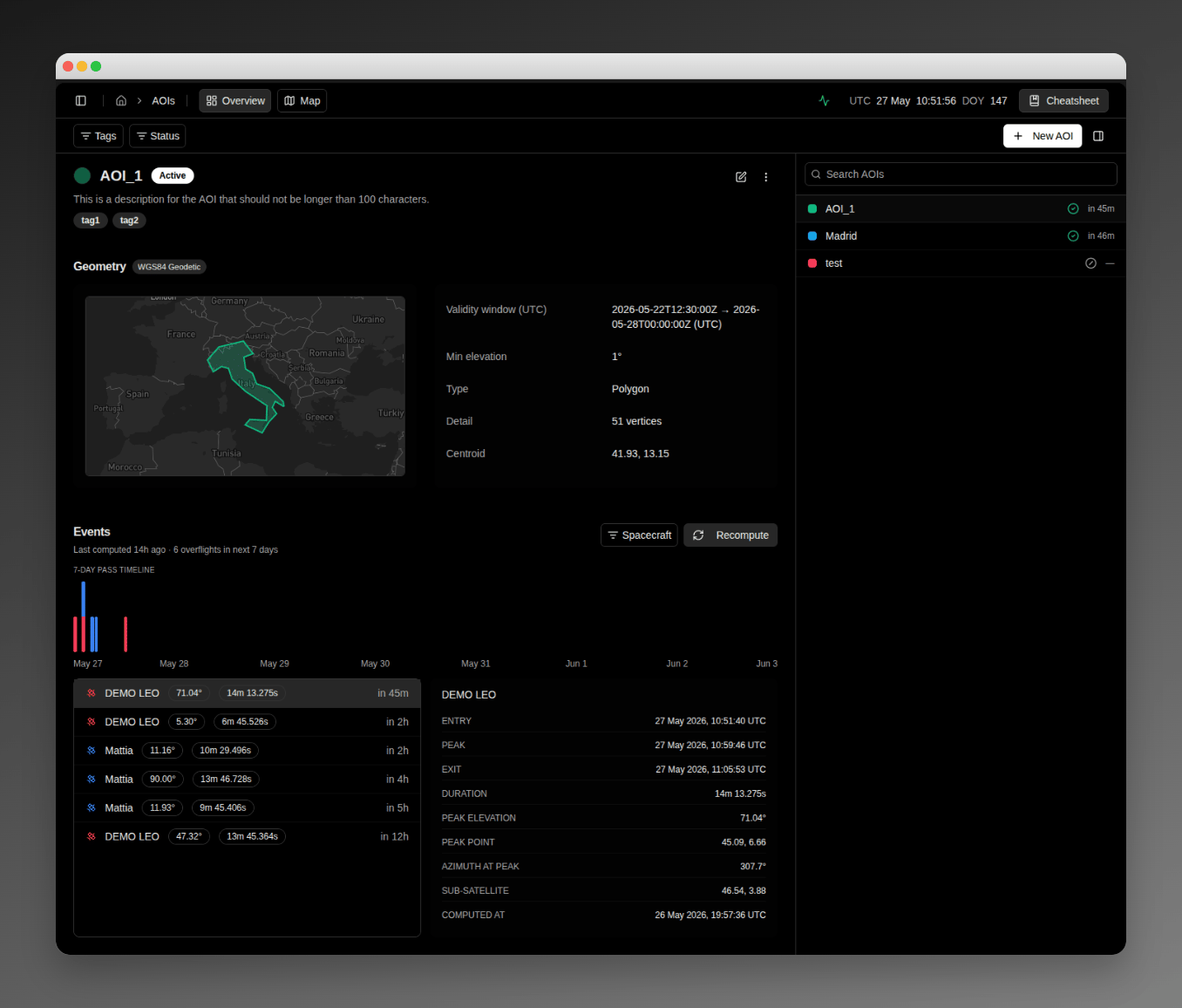Click satellite icon on DEMO LEO 5.30° row

[92, 722]
